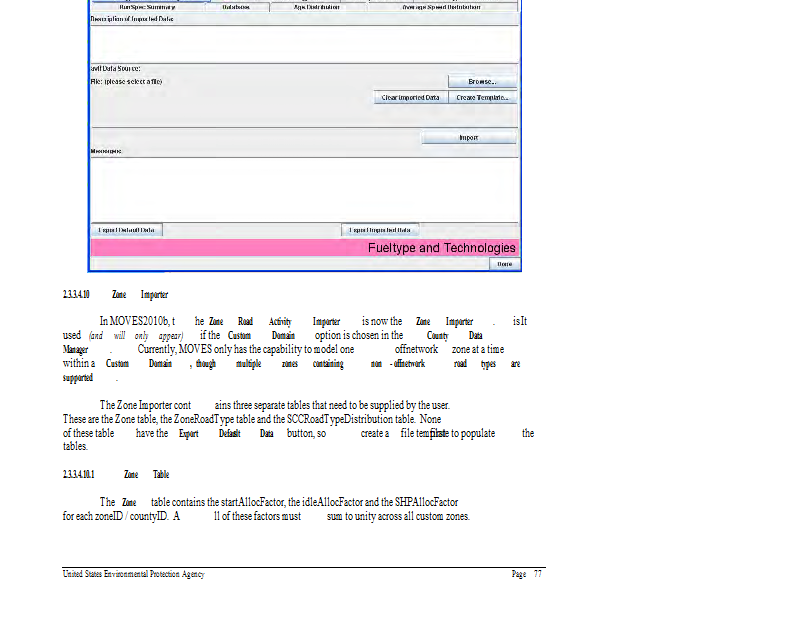Click inside the Messages text area
This screenshot has height=618, width=800.
(x=300, y=185)
